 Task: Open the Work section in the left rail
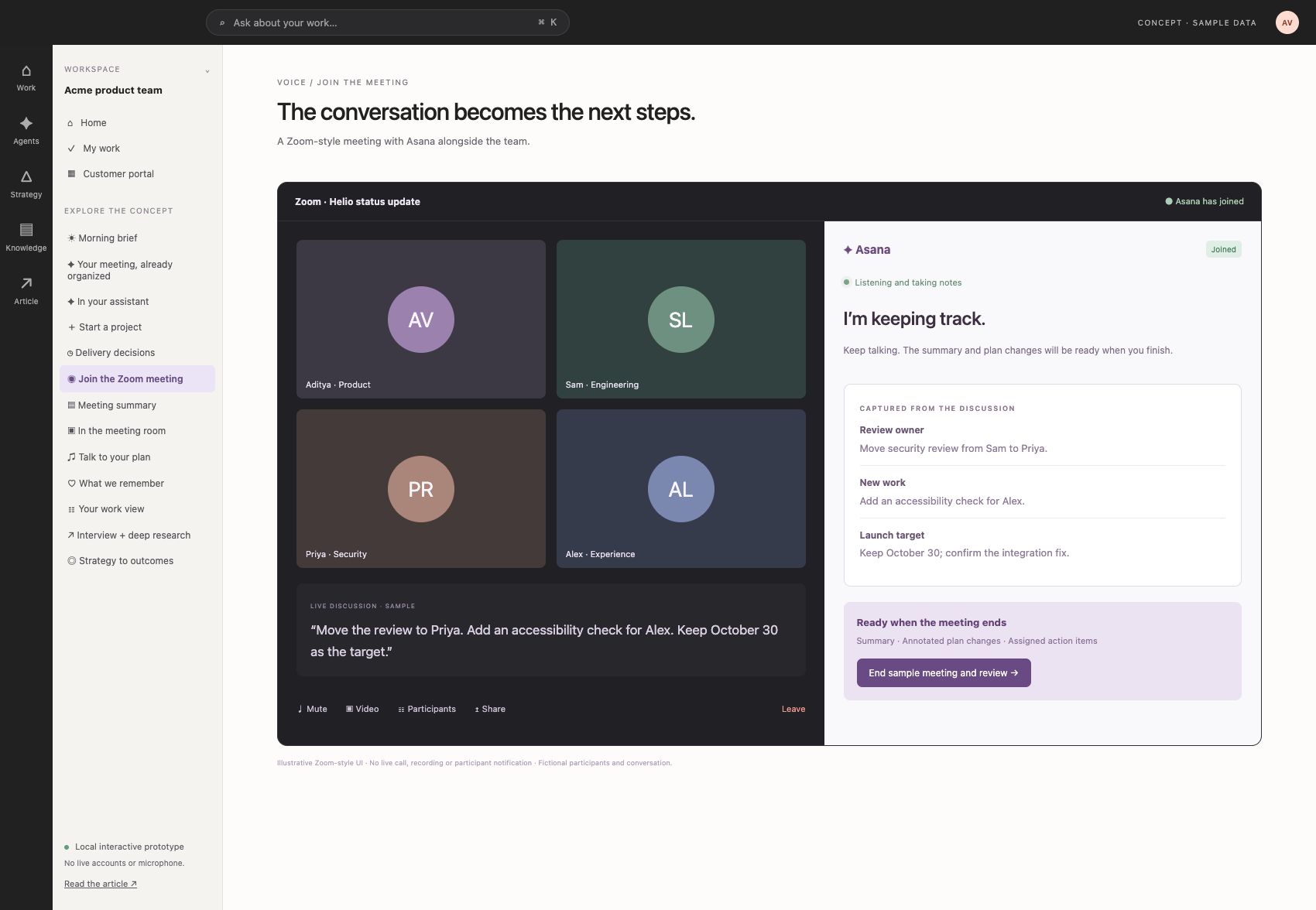pos(26,78)
